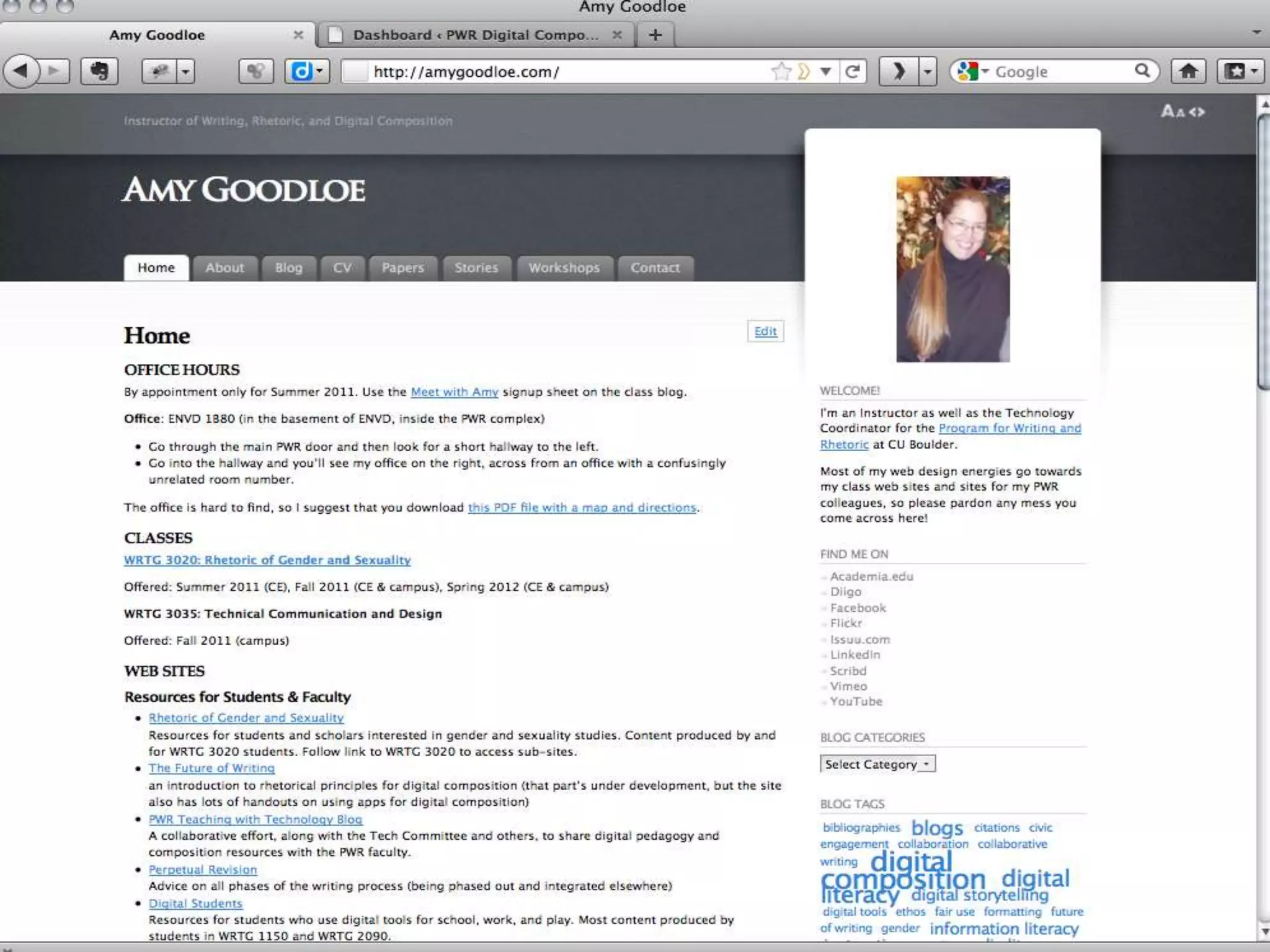This screenshot has height=952, width=1270.
Task: Open the CV navigation tab
Action: tap(342, 268)
